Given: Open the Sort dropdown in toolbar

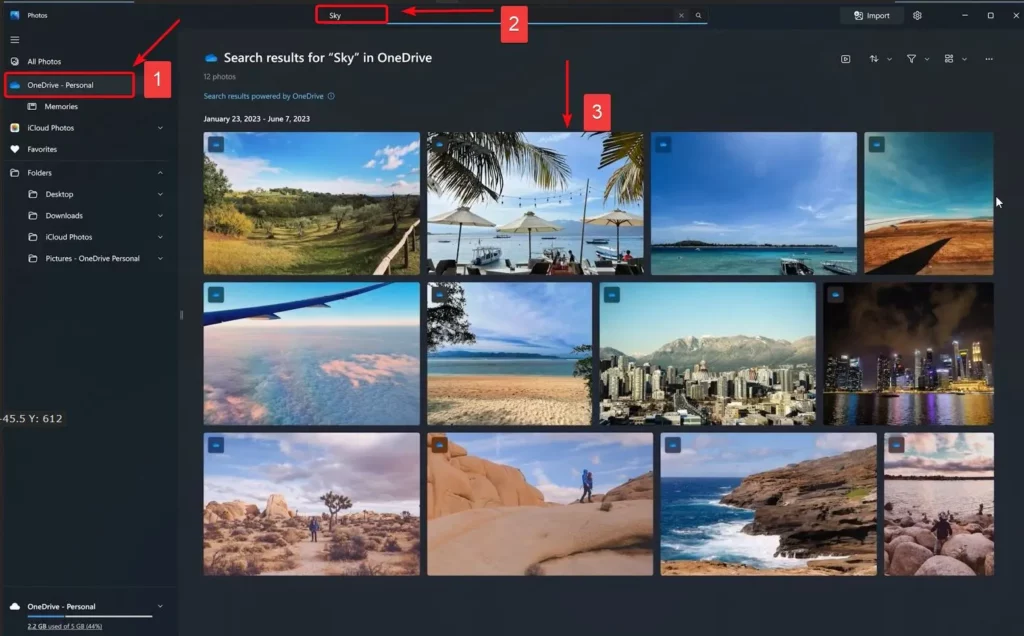Looking at the screenshot, I should 880,59.
